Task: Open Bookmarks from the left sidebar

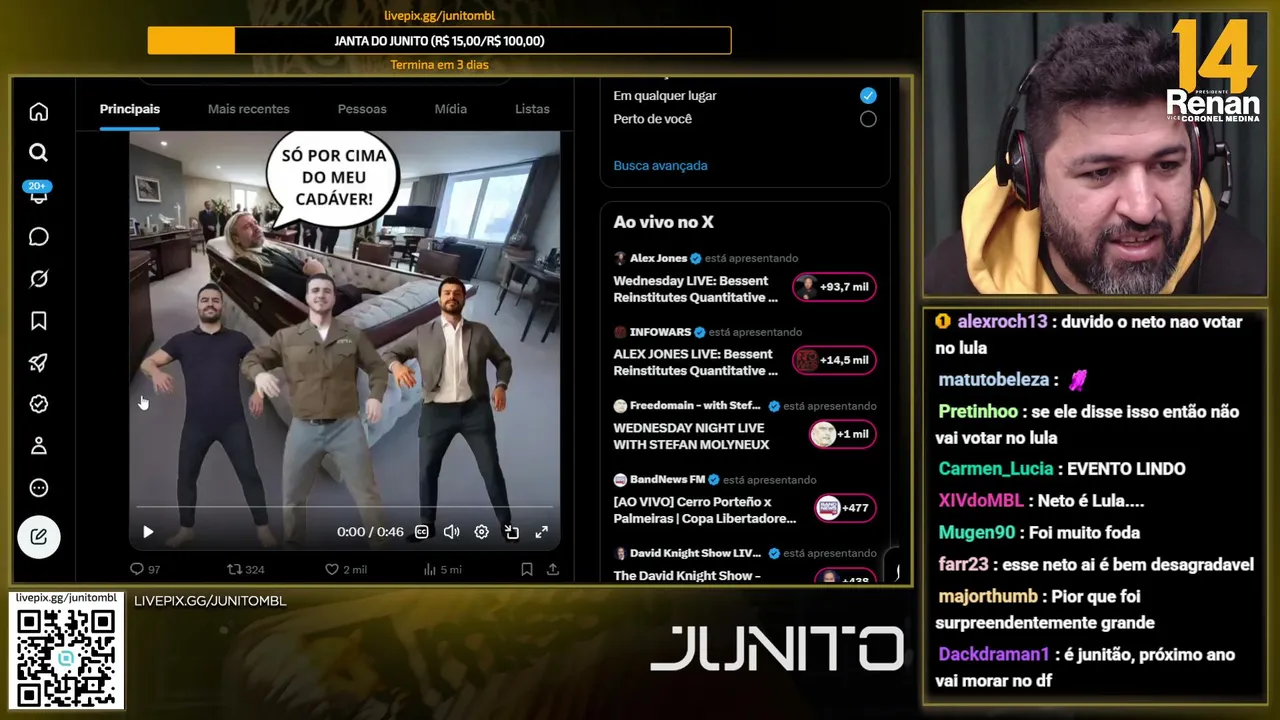Action: point(39,321)
